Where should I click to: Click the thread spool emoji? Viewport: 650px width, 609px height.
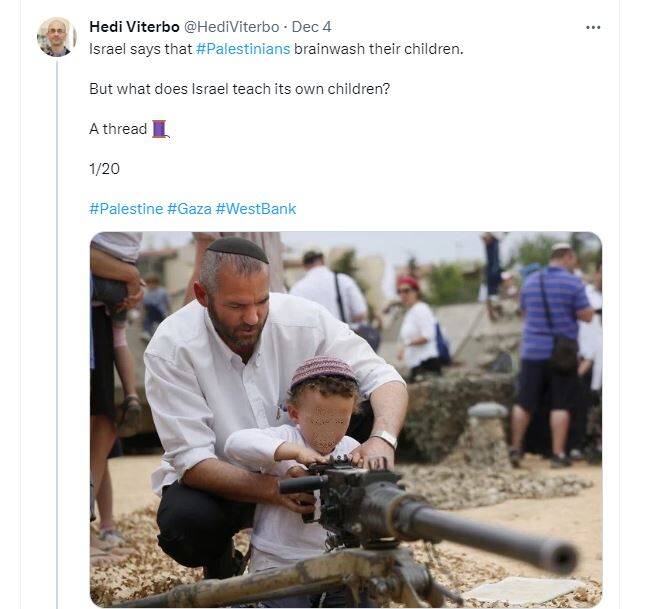click(160, 129)
